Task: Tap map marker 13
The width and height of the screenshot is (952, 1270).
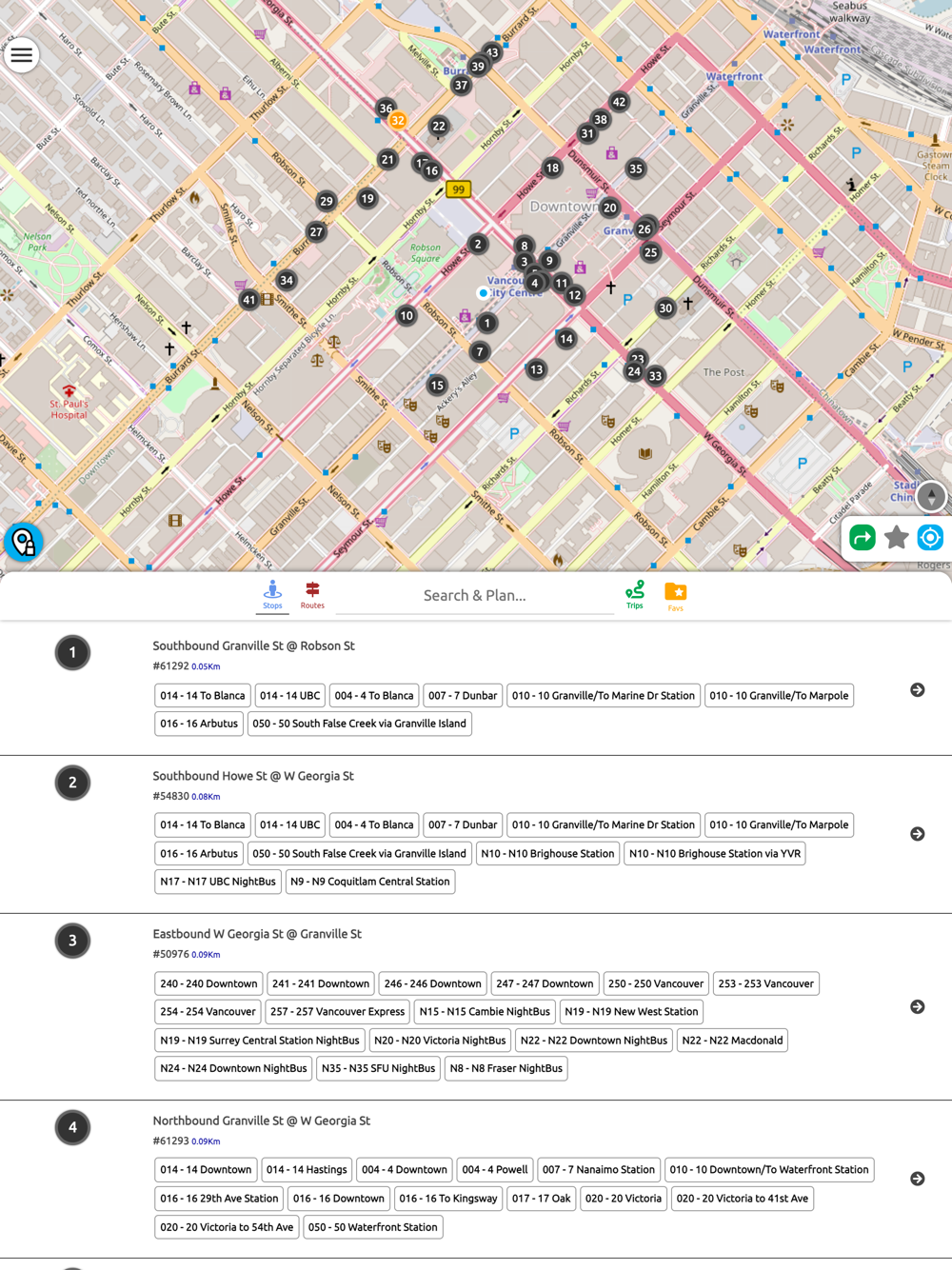Action: [x=537, y=369]
